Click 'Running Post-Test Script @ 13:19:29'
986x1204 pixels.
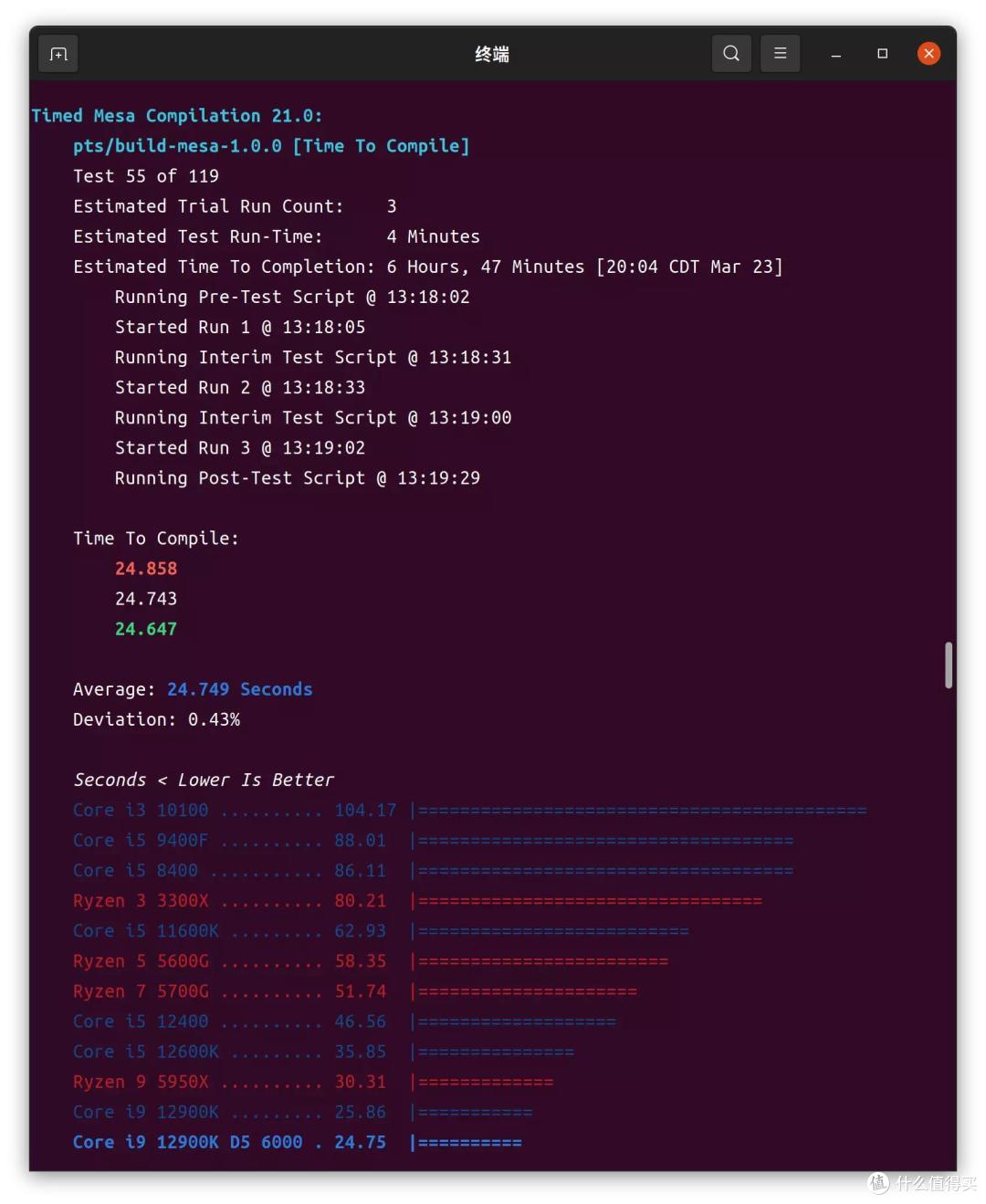[298, 477]
